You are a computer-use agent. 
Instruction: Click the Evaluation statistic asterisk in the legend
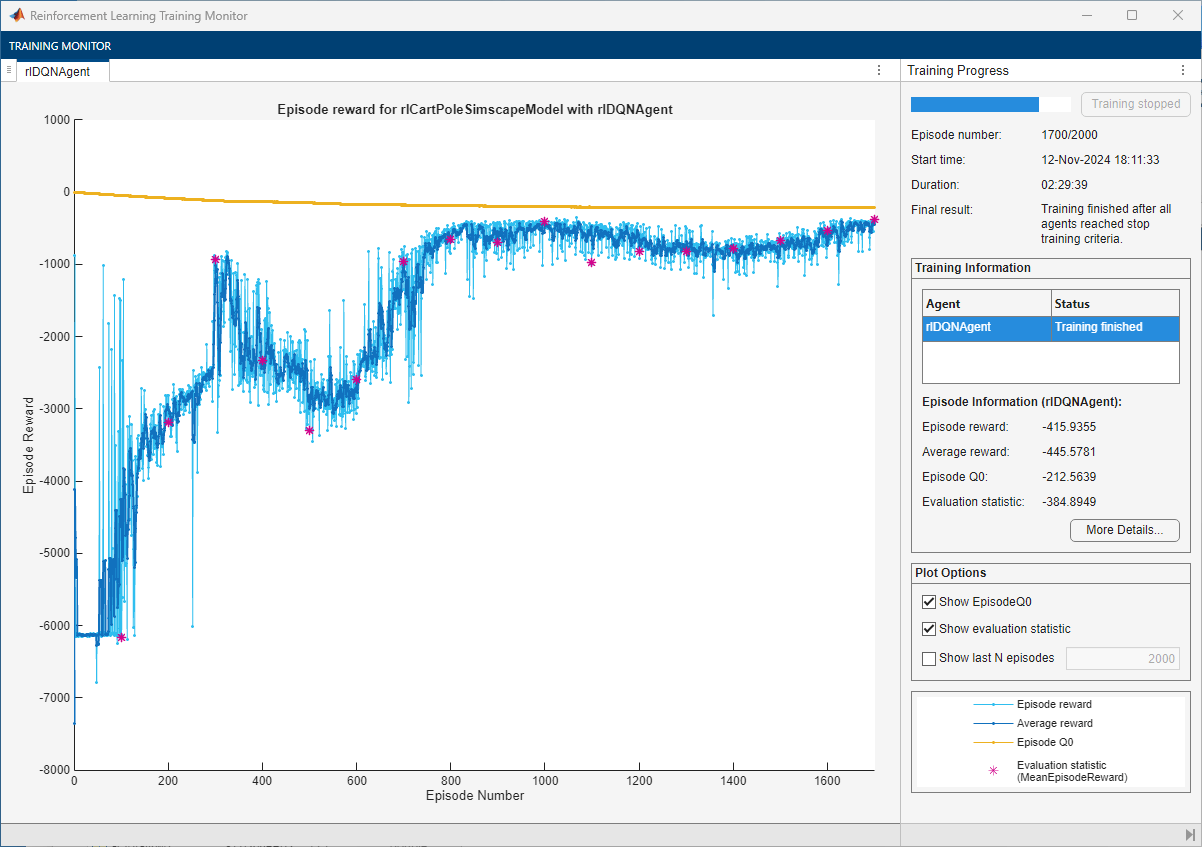coord(993,770)
